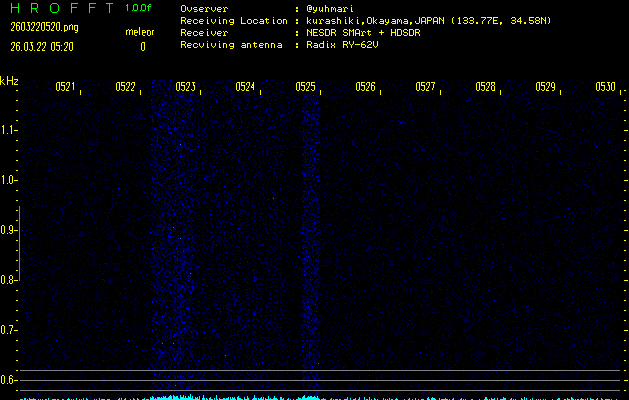Click the 0.6 kHz axis label
This screenshot has height=400, width=629.
click(8, 380)
